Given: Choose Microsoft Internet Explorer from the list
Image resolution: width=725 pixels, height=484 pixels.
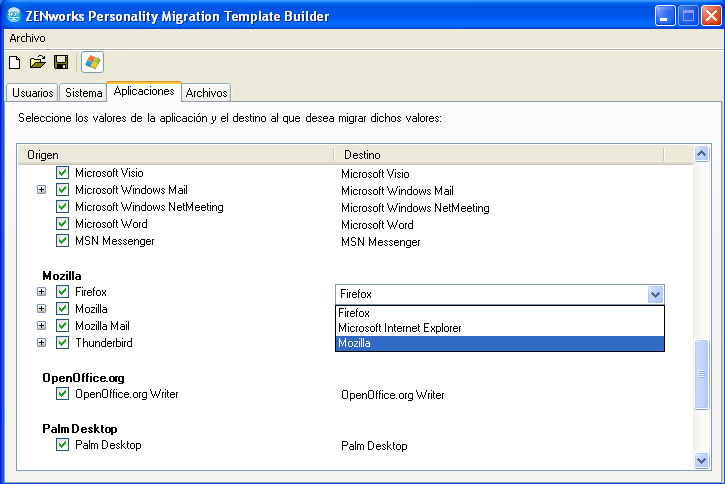Looking at the screenshot, I should coord(400,328).
